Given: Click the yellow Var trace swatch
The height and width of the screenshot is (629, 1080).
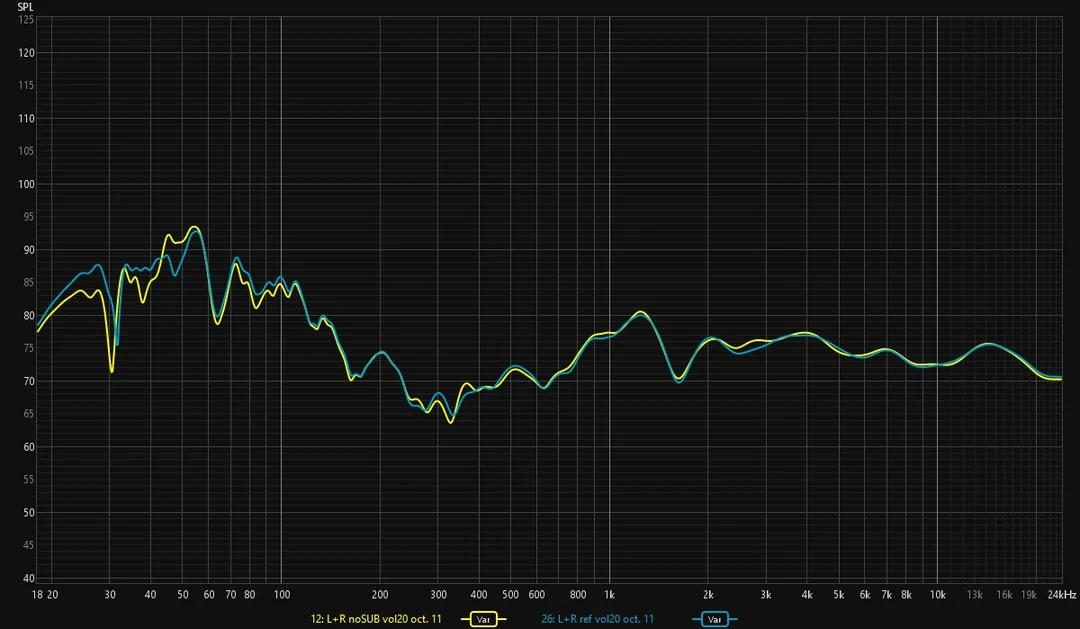Looking at the screenshot, I should pos(484,619).
